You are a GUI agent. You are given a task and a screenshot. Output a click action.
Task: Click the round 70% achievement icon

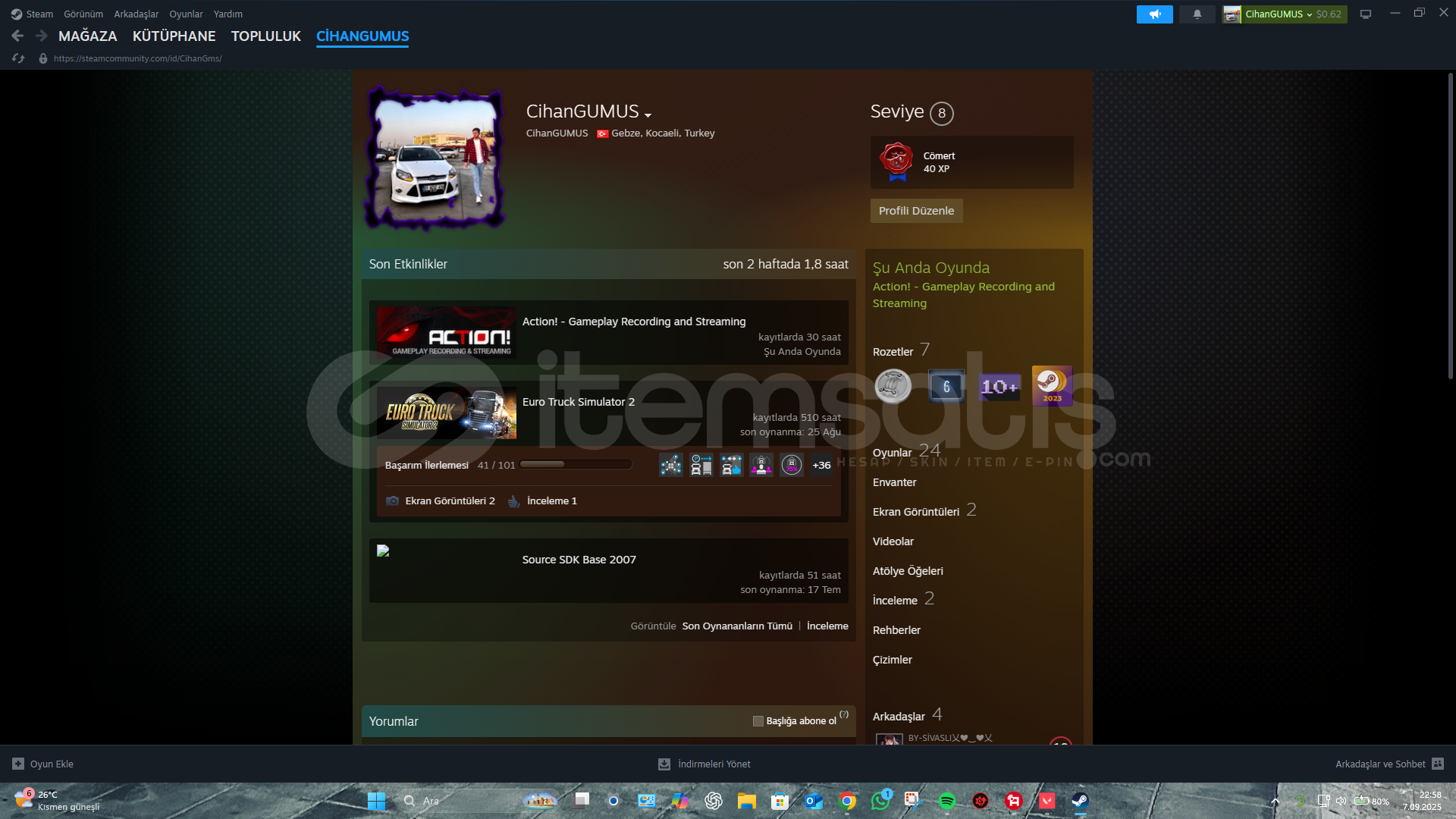pos(792,465)
